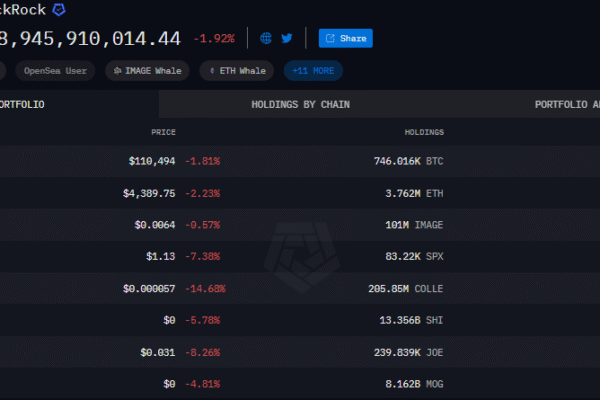This screenshot has width=600, height=400.
Task: Switch to the Portfolio tab
Action: (x=79, y=104)
